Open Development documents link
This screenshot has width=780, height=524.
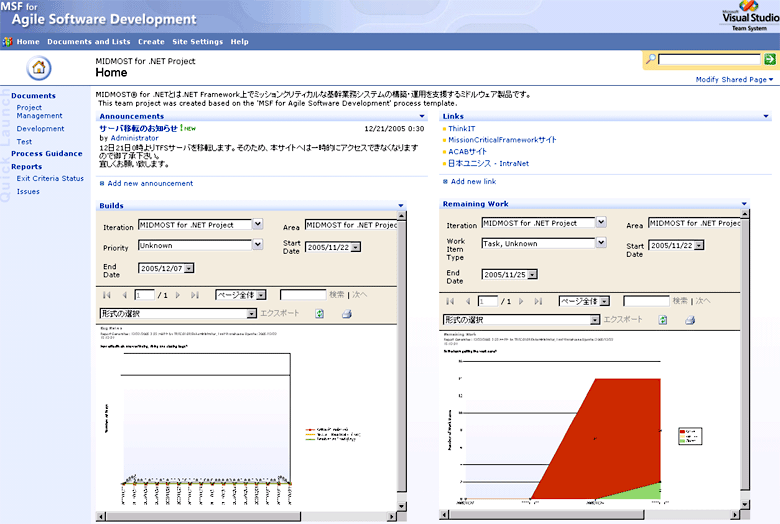(x=40, y=128)
